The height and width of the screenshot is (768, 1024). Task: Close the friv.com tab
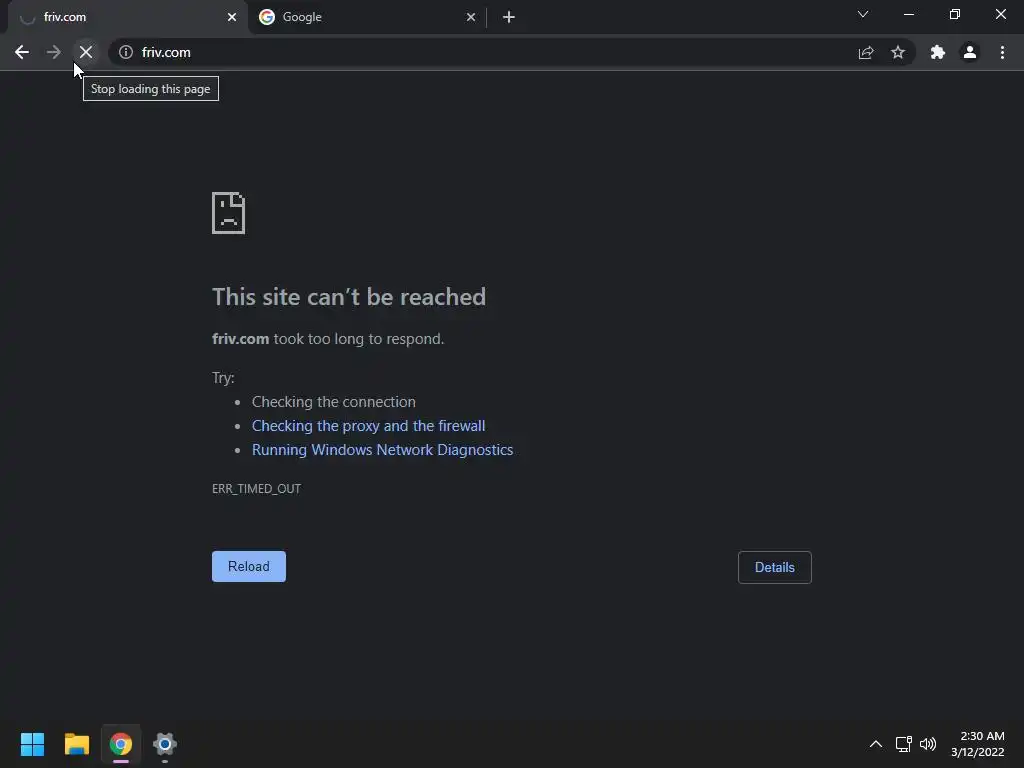(232, 17)
